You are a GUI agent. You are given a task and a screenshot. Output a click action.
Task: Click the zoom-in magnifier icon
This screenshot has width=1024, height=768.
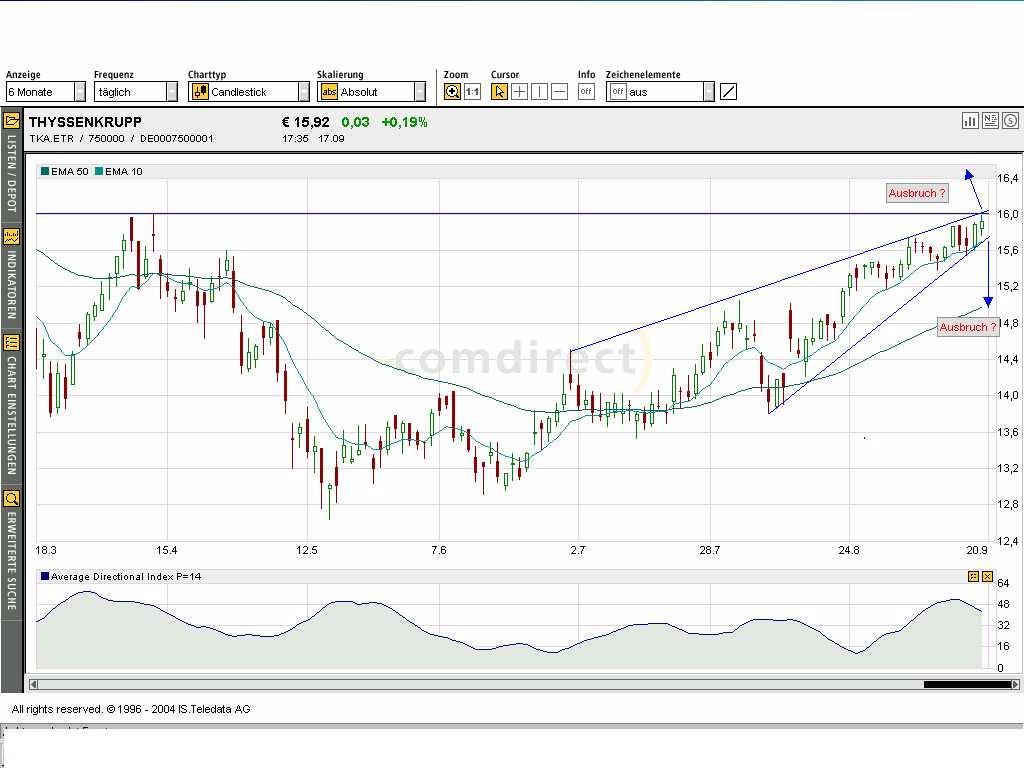(x=453, y=92)
